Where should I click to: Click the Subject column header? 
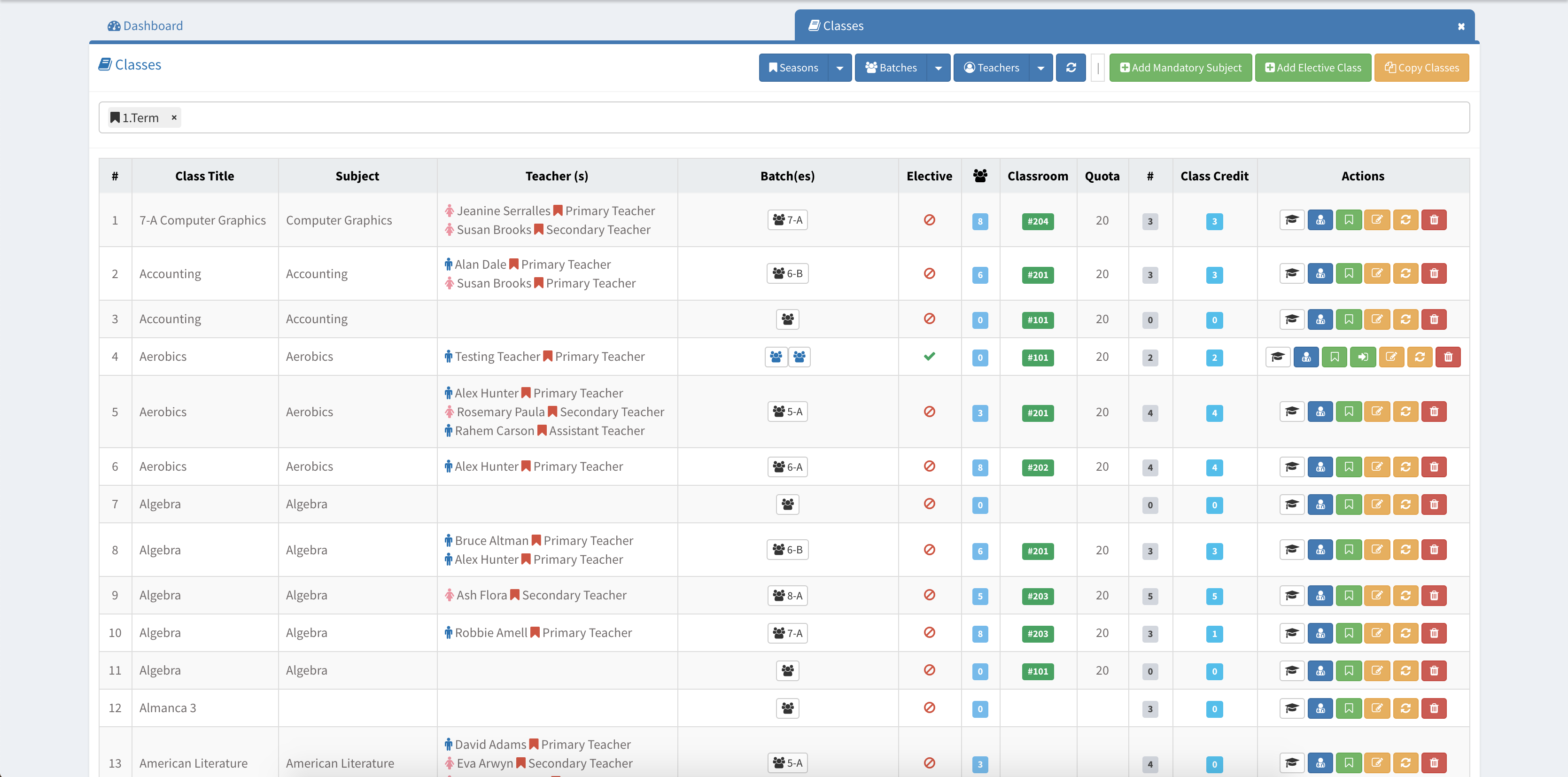[x=357, y=176]
